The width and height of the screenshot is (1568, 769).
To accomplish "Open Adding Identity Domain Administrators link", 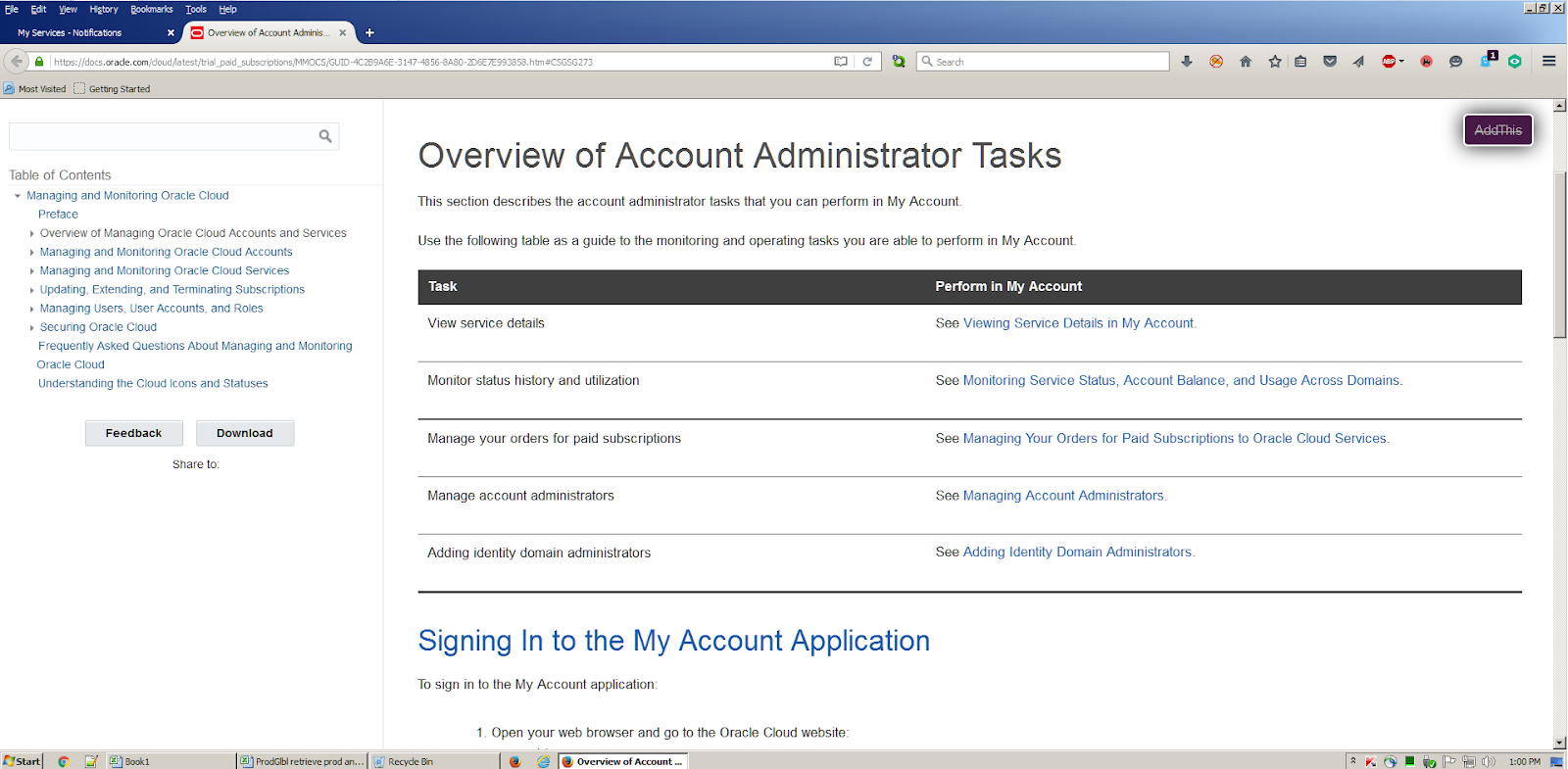I will tap(1077, 553).
